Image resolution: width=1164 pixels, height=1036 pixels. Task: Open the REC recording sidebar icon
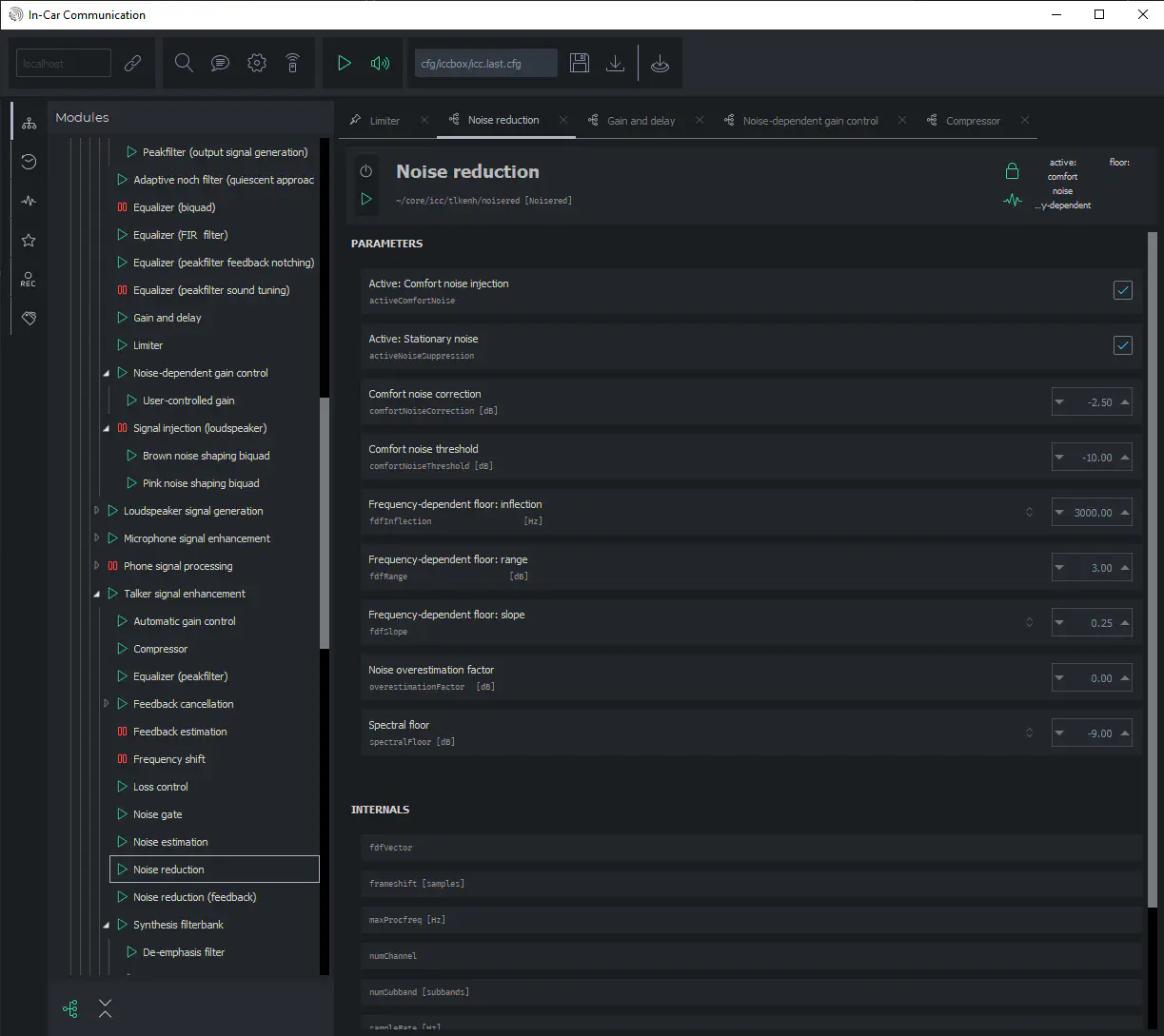point(29,280)
